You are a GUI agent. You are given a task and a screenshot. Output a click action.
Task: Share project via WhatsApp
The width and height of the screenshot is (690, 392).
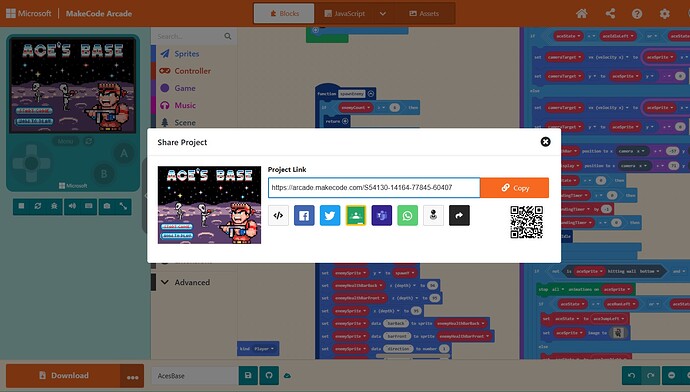407,216
